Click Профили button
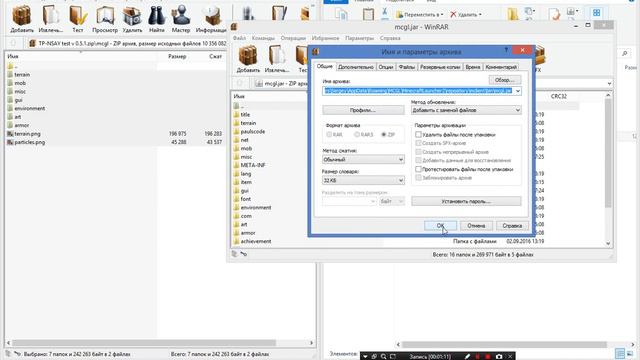The height and width of the screenshot is (360, 640). pyautogui.click(x=363, y=110)
